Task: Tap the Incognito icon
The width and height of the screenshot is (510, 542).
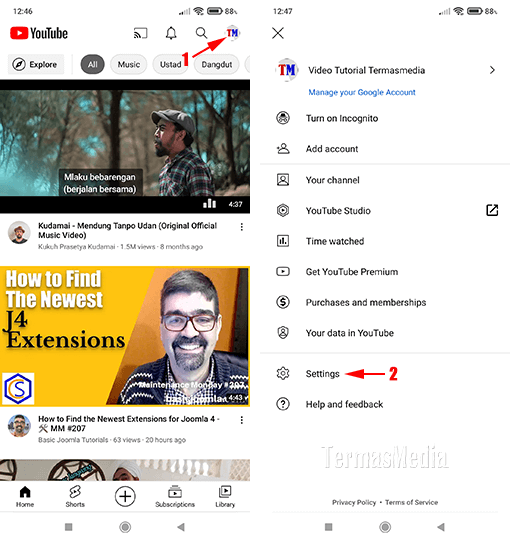Action: click(283, 118)
